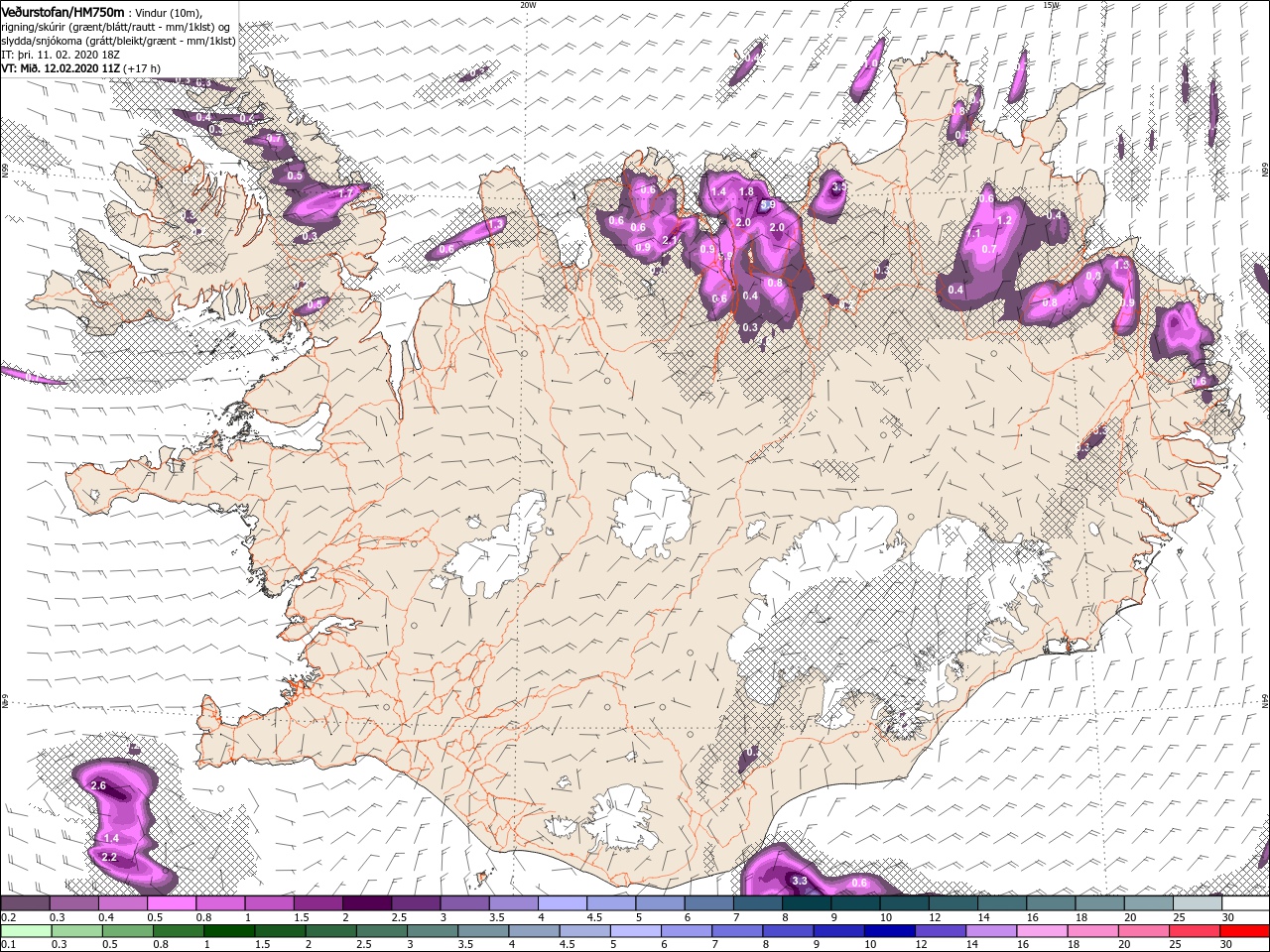Click the 15W longitude label
The image size is (1270, 952).
pyautogui.click(x=1051, y=5)
